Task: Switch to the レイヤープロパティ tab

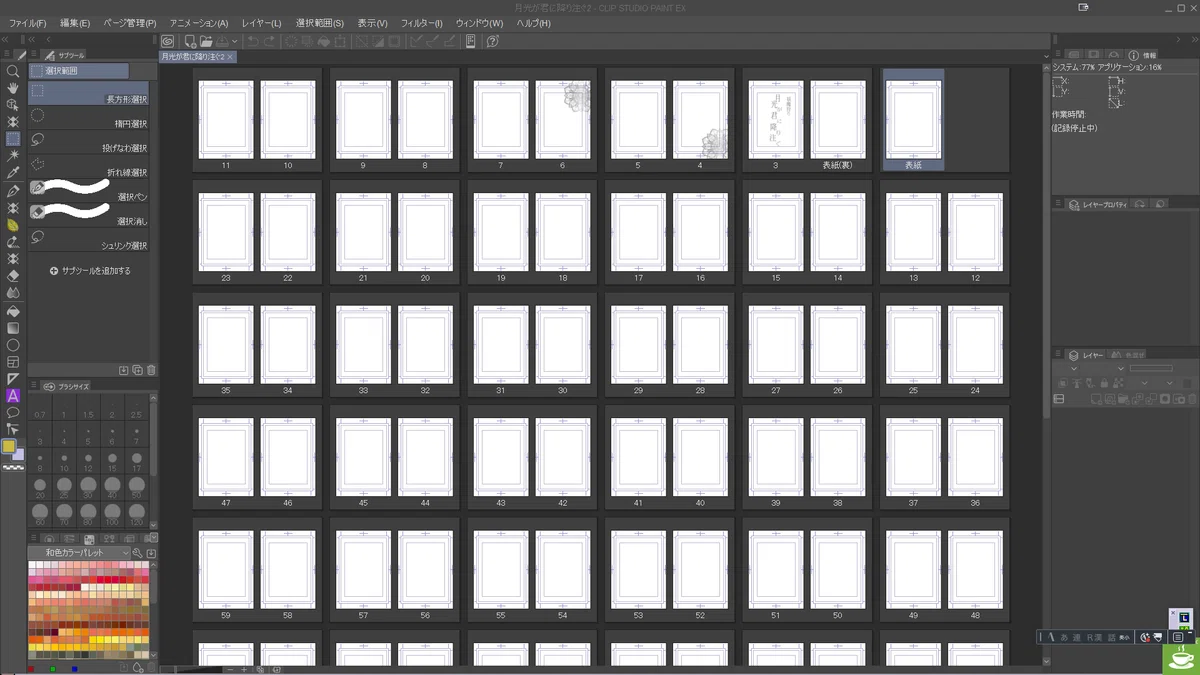Action: pos(1097,204)
